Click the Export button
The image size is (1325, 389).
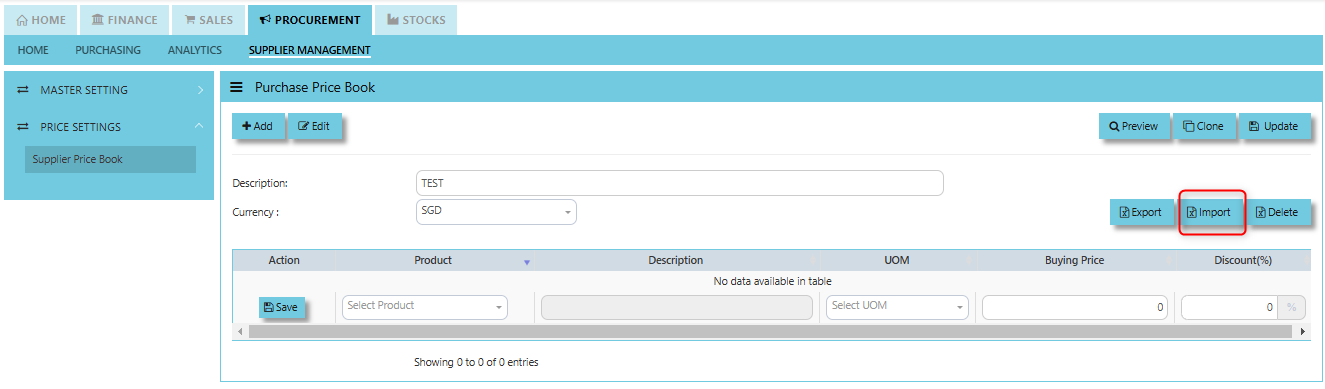click(1141, 212)
